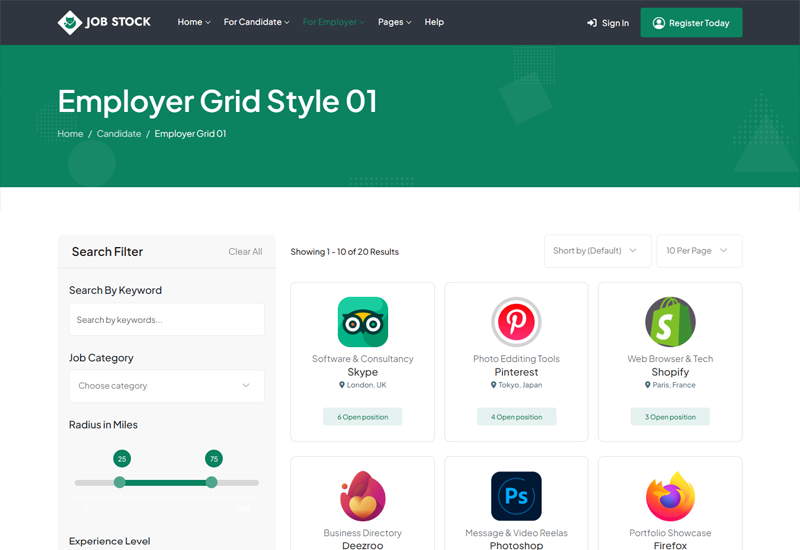Click the Sign In arrow icon
The image size is (800, 550).
(x=592, y=23)
